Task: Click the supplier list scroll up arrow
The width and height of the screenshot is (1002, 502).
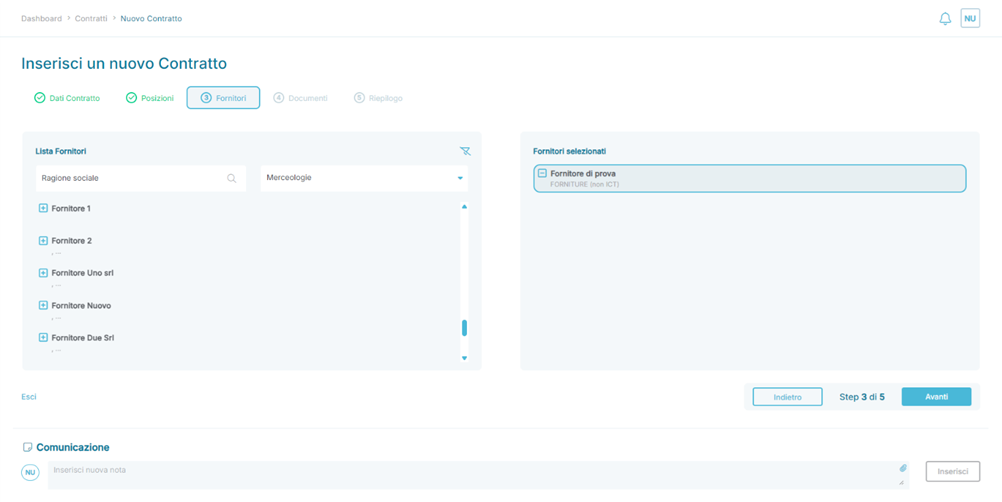Action: tap(465, 206)
